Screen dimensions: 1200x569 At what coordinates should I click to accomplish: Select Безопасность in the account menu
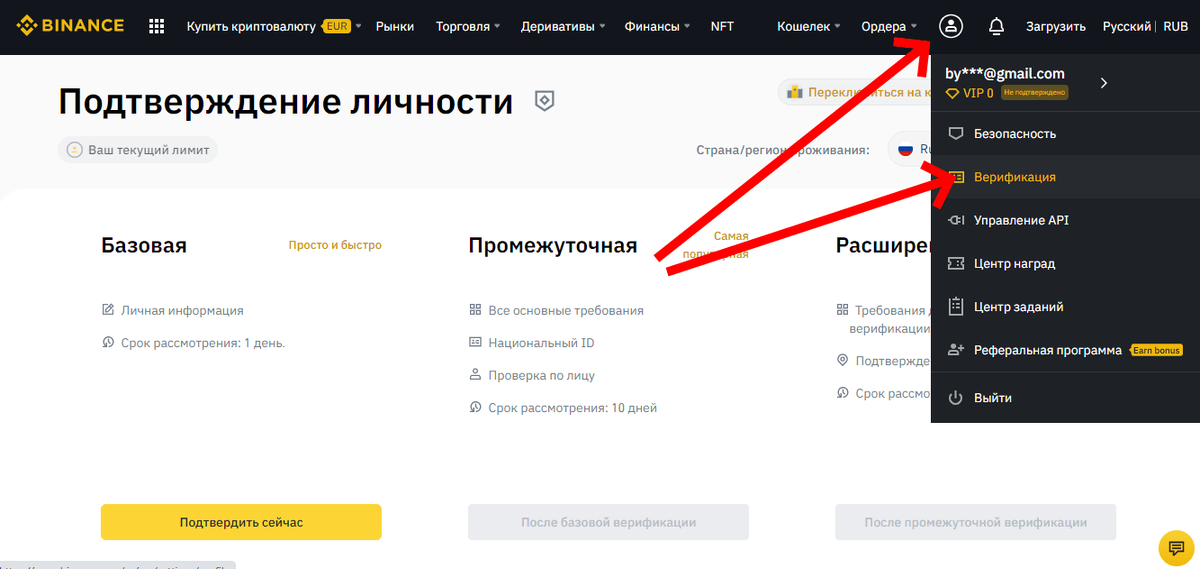point(1065,133)
